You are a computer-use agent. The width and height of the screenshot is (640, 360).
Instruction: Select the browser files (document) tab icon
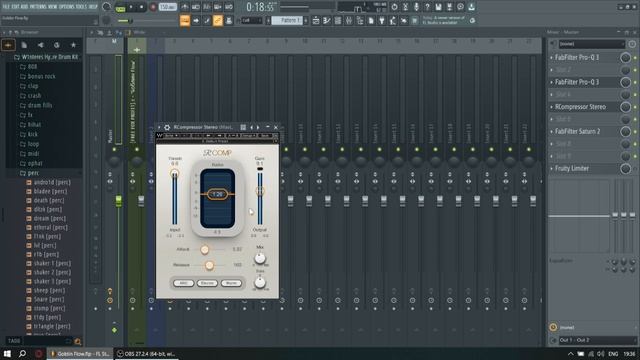click(24, 45)
